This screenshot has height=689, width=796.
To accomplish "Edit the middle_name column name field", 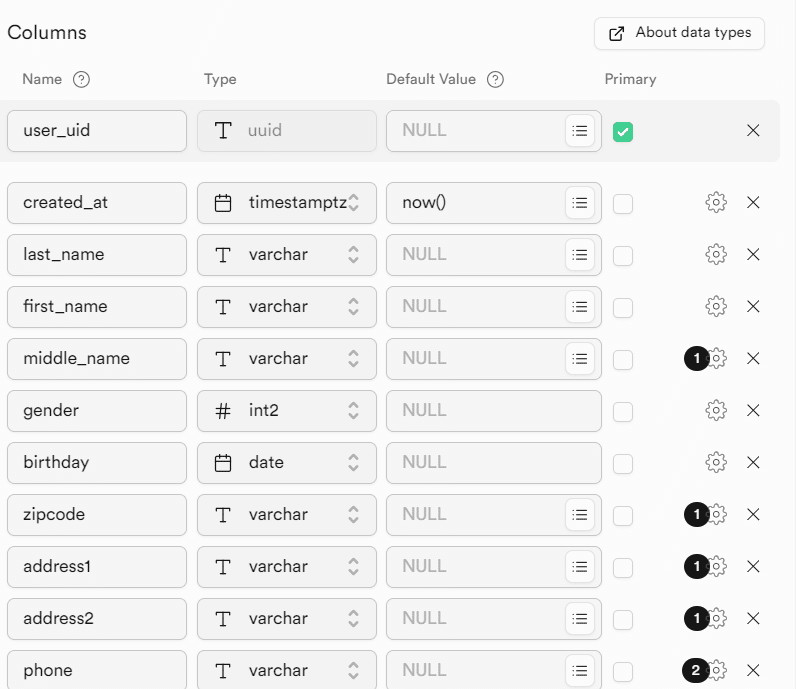I will (x=97, y=358).
